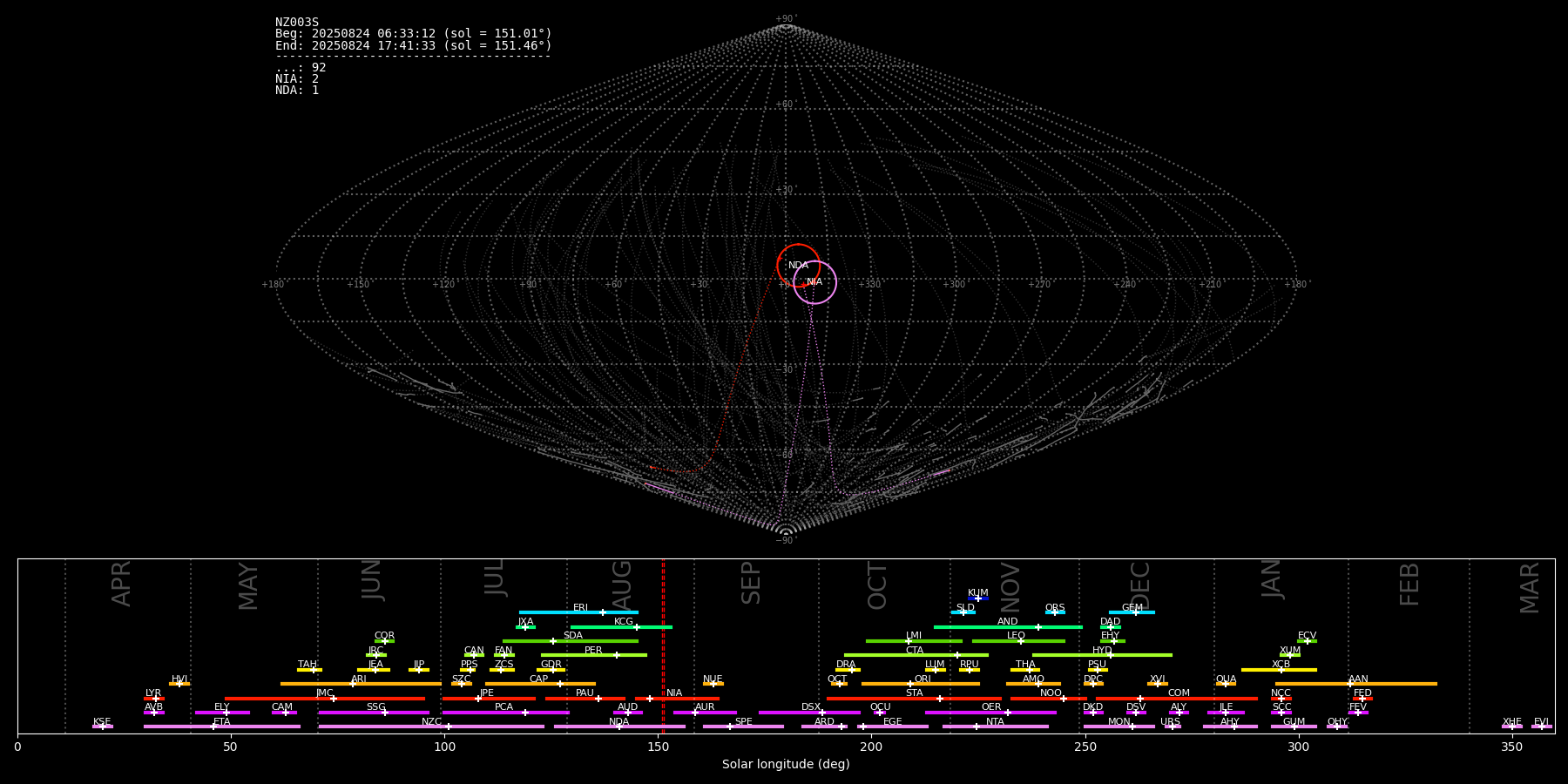Click the NIA label in the timeline

point(674,693)
